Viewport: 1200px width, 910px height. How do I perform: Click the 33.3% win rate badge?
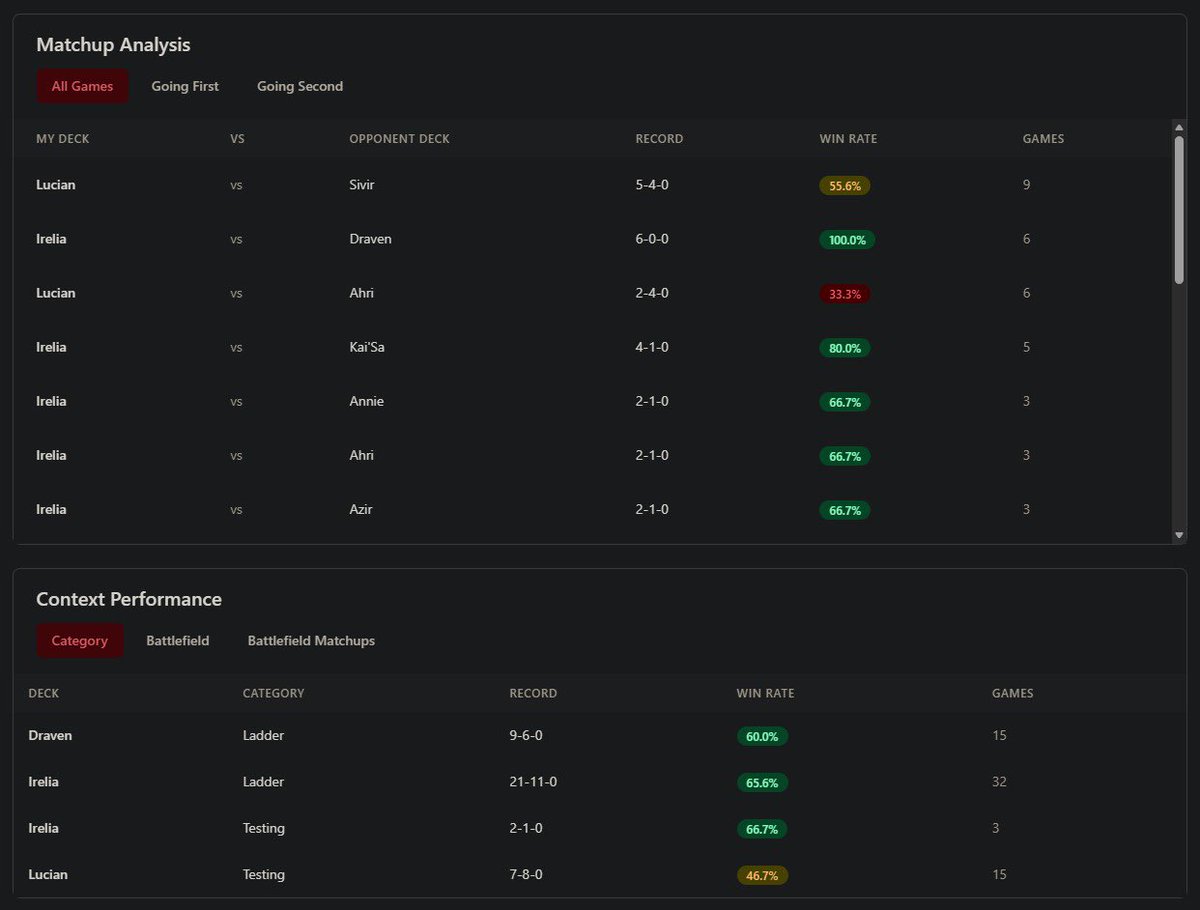coord(845,294)
